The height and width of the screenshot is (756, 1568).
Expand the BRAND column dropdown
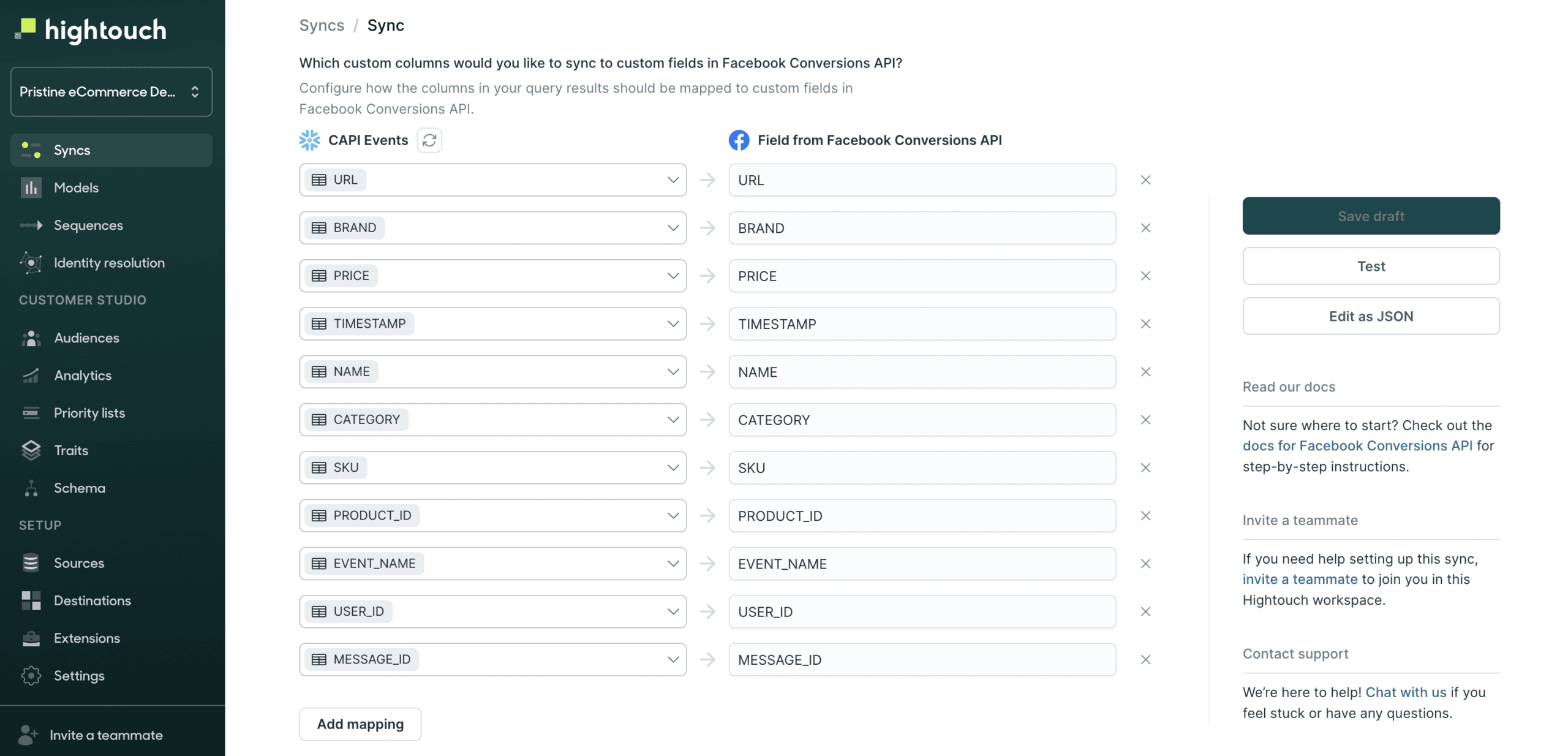(x=673, y=228)
